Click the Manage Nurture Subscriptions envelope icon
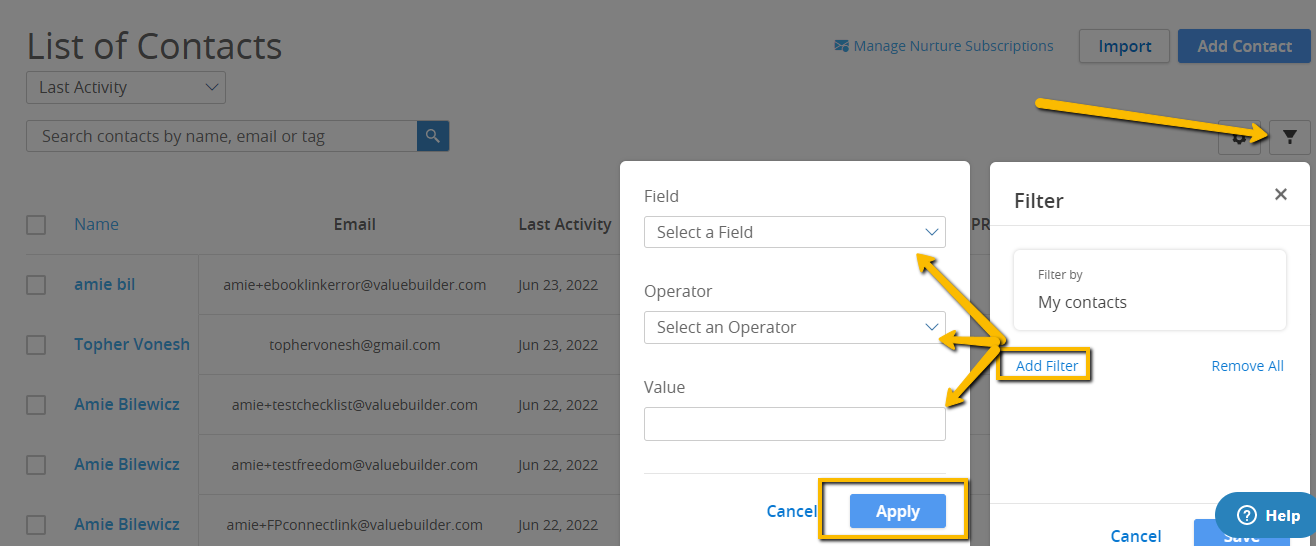 (841, 46)
